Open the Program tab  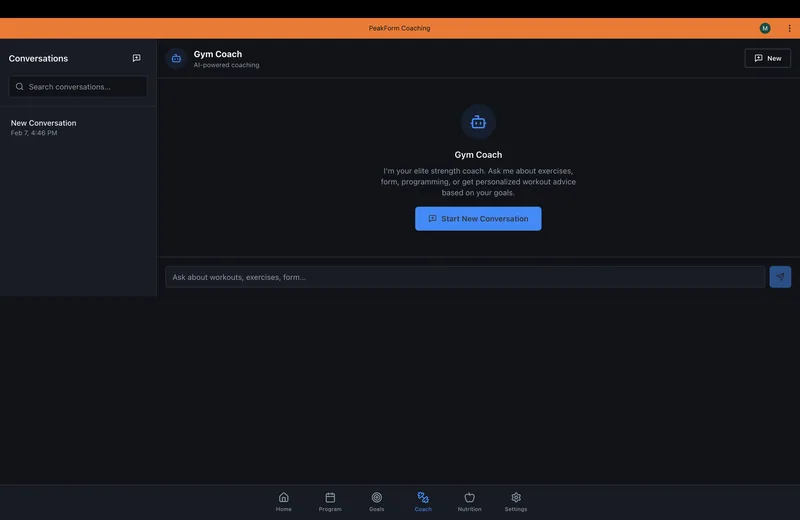(330, 502)
